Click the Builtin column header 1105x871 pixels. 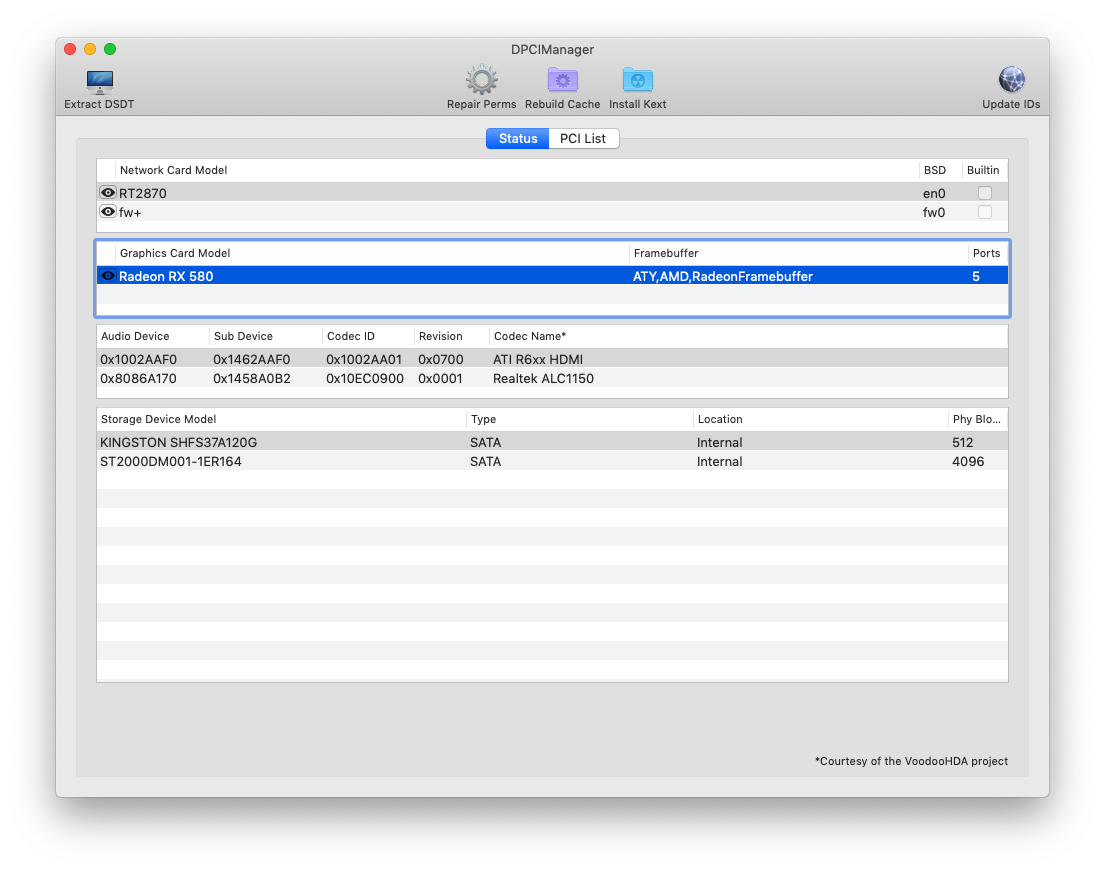[984, 170]
